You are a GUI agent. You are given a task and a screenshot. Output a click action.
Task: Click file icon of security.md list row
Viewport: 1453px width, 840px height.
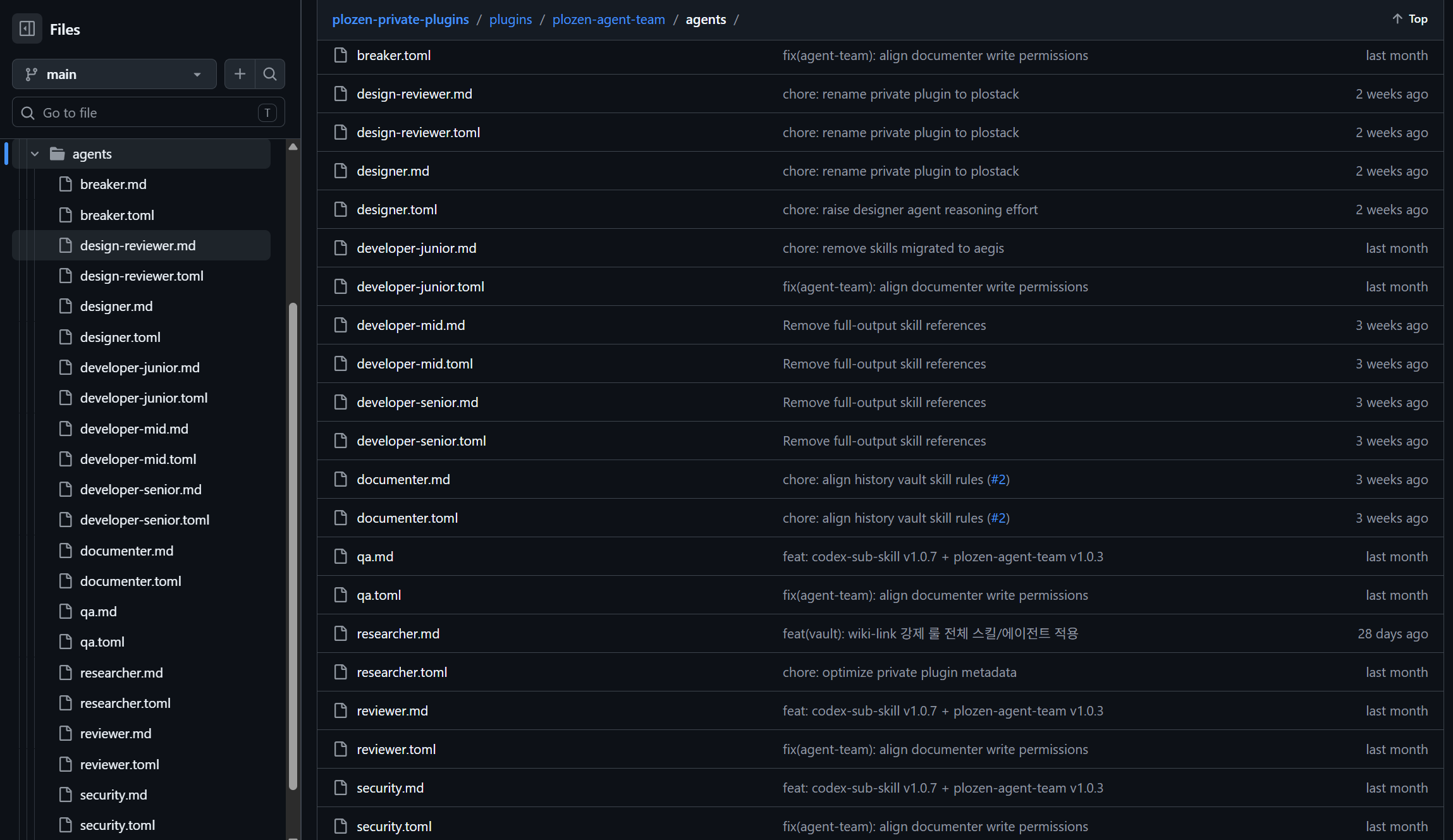point(340,788)
